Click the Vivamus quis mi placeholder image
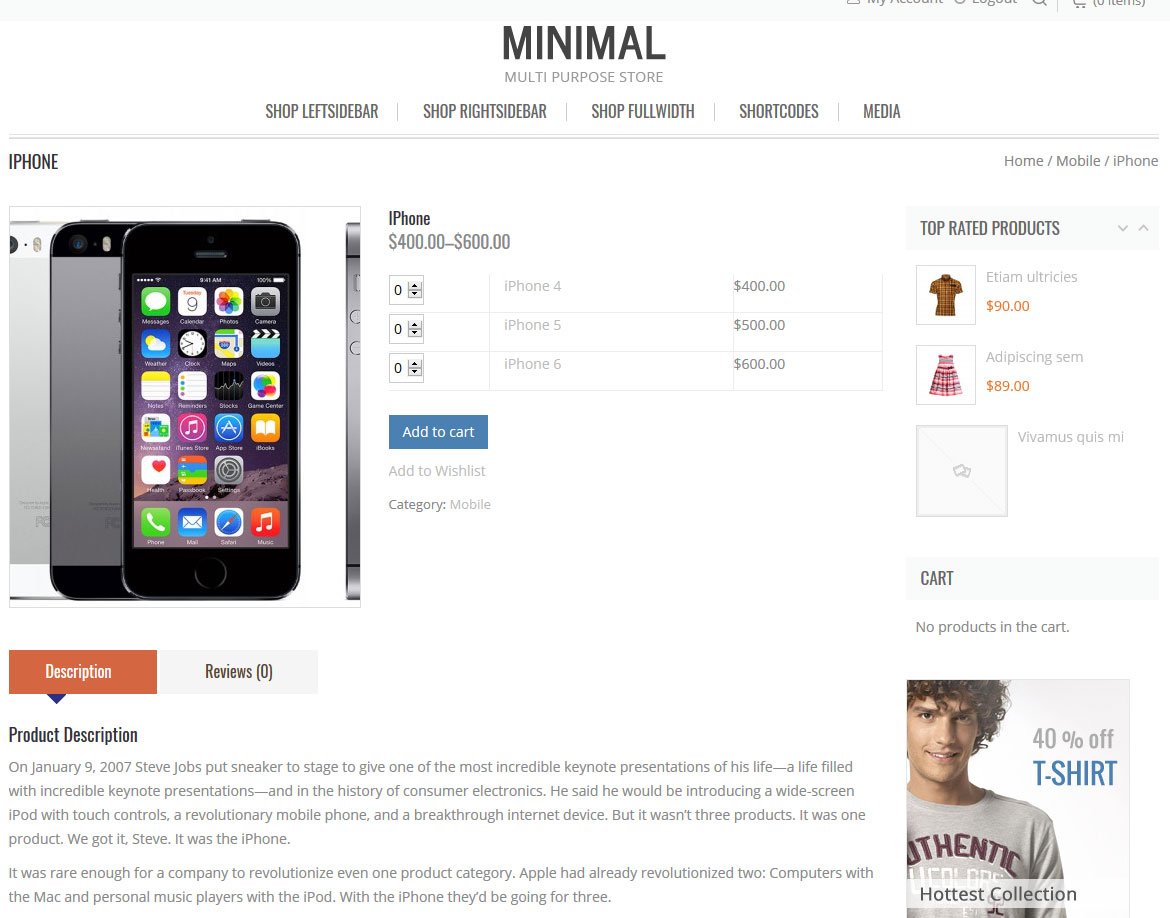The width and height of the screenshot is (1170, 918). (x=961, y=471)
